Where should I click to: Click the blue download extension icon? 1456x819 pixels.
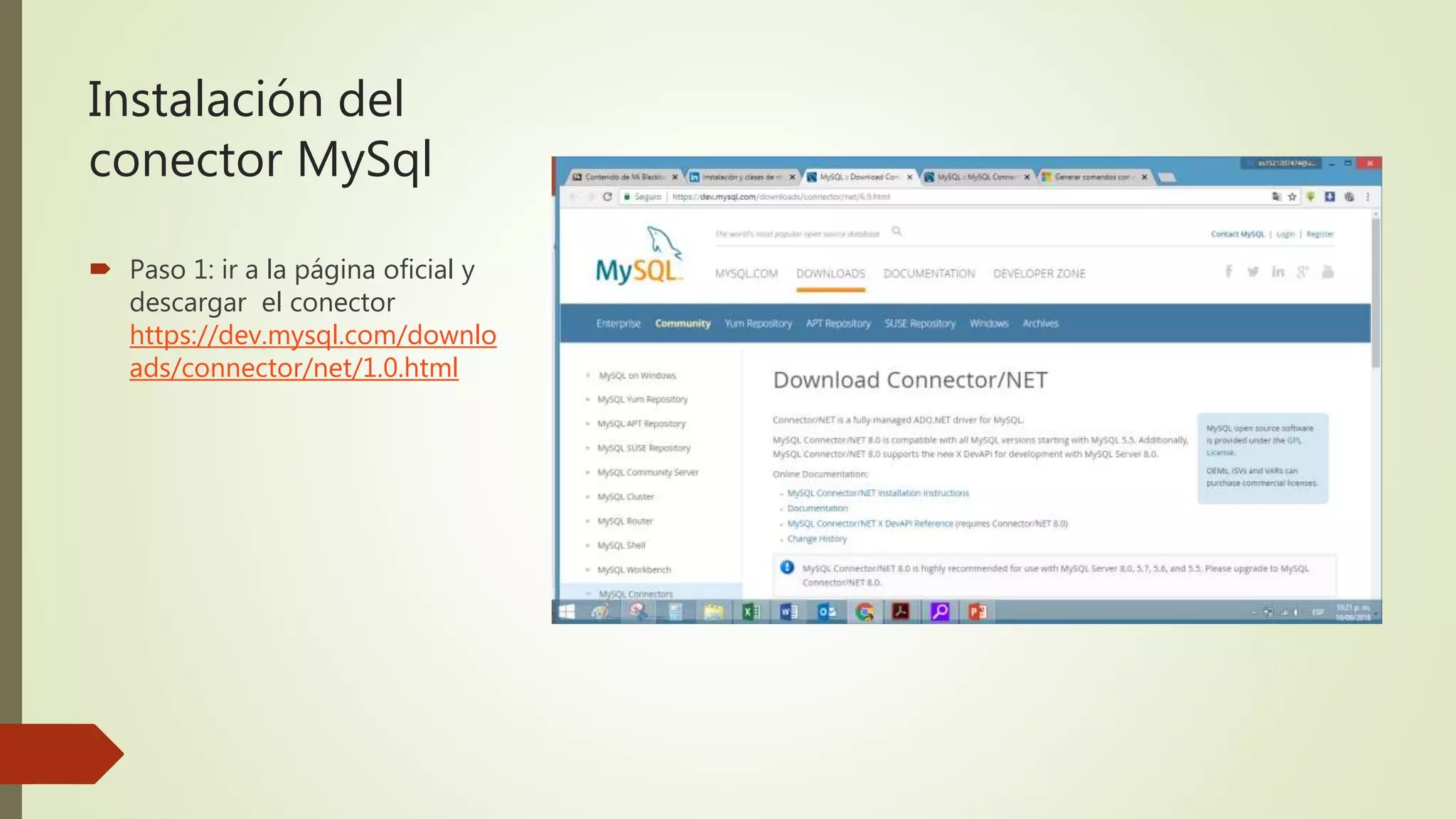click(1329, 197)
